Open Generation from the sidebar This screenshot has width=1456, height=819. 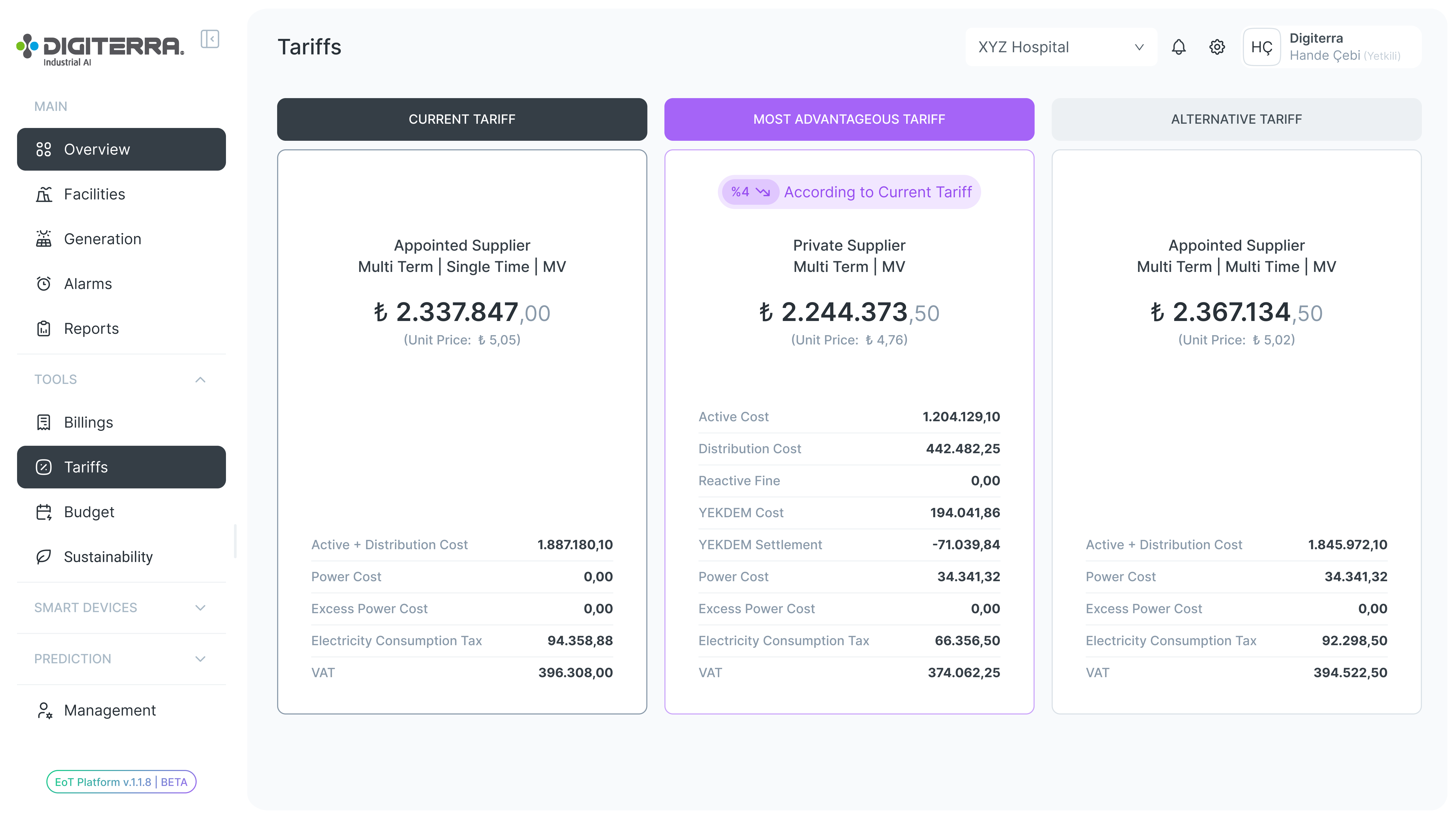pyautogui.click(x=45, y=239)
